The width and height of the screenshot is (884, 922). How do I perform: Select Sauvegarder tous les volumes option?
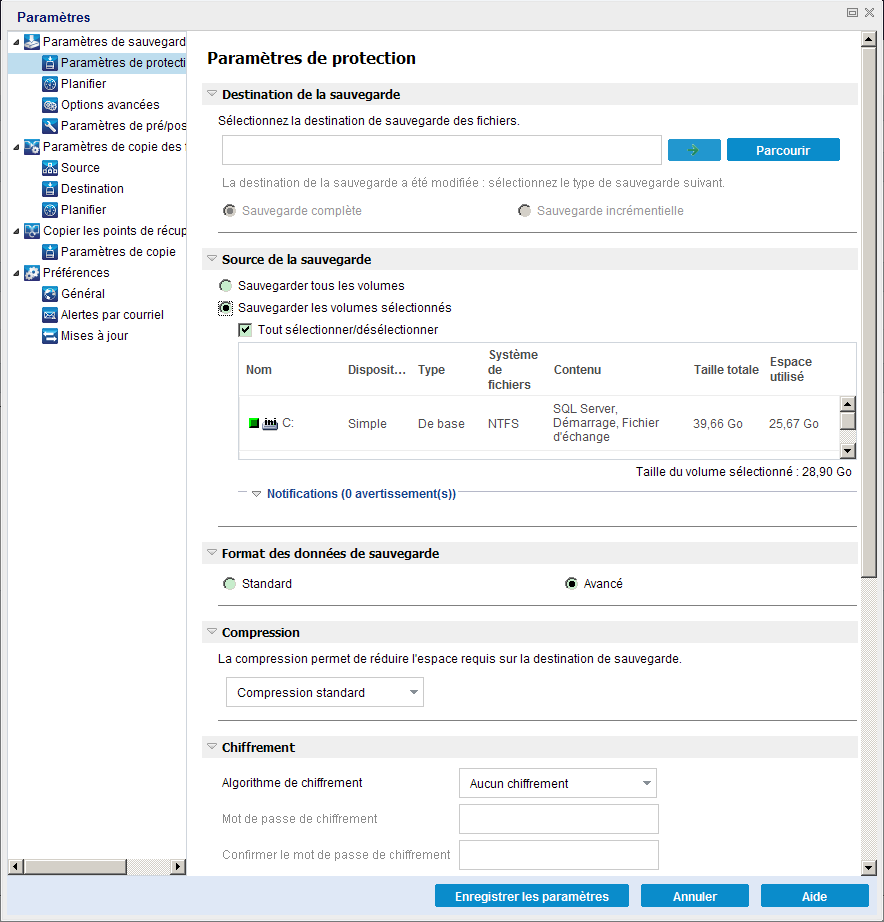click(x=226, y=286)
